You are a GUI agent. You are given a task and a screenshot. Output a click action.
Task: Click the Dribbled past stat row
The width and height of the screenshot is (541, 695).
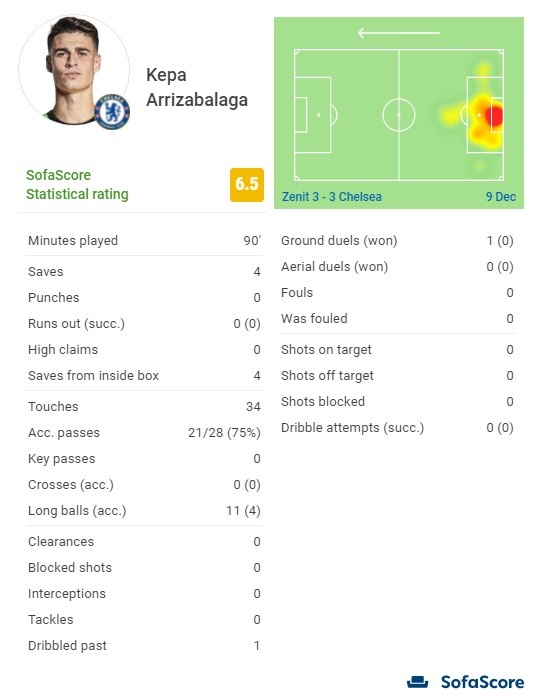click(x=144, y=646)
